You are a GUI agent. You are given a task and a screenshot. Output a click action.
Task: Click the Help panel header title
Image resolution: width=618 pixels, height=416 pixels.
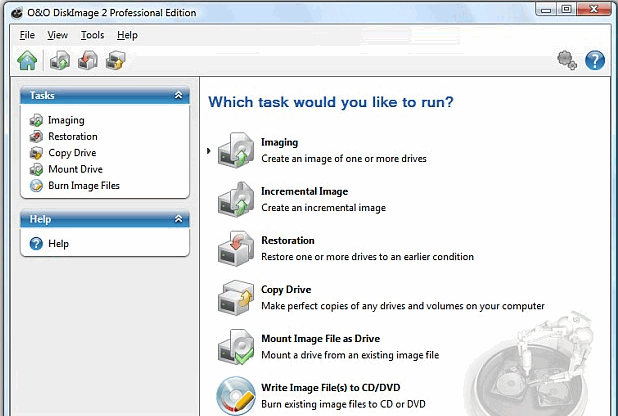tap(40, 219)
